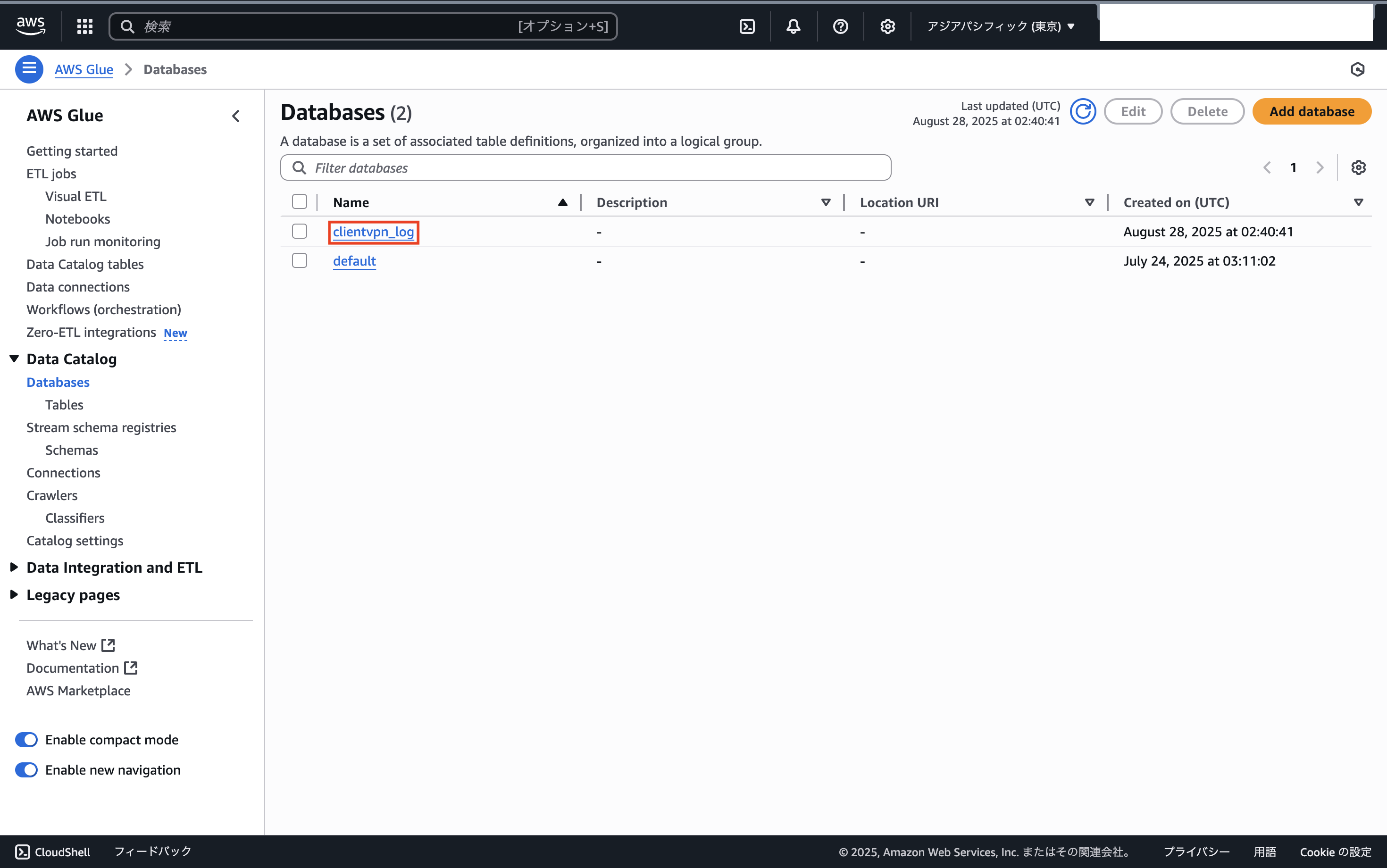Go to Crawlers in the sidebar
The image size is (1387, 868).
click(x=52, y=495)
